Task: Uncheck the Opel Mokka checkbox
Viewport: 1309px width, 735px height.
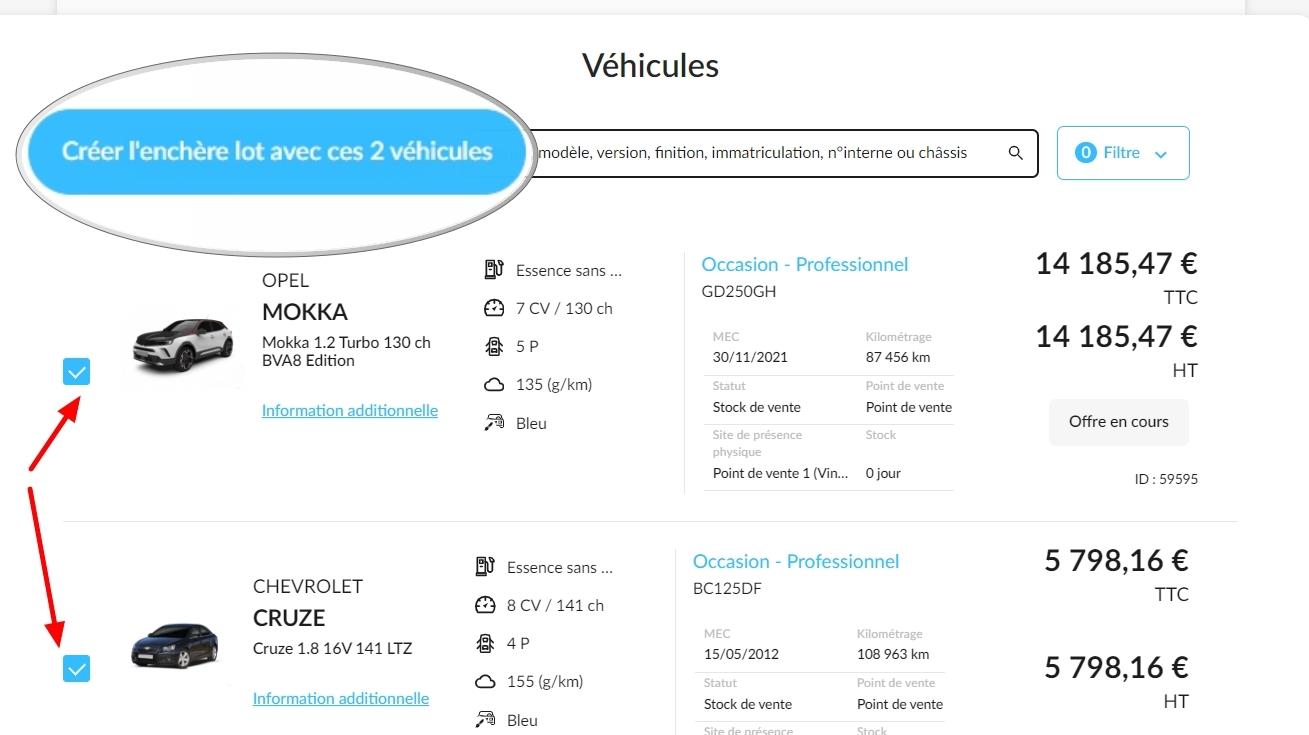Action: [x=77, y=372]
